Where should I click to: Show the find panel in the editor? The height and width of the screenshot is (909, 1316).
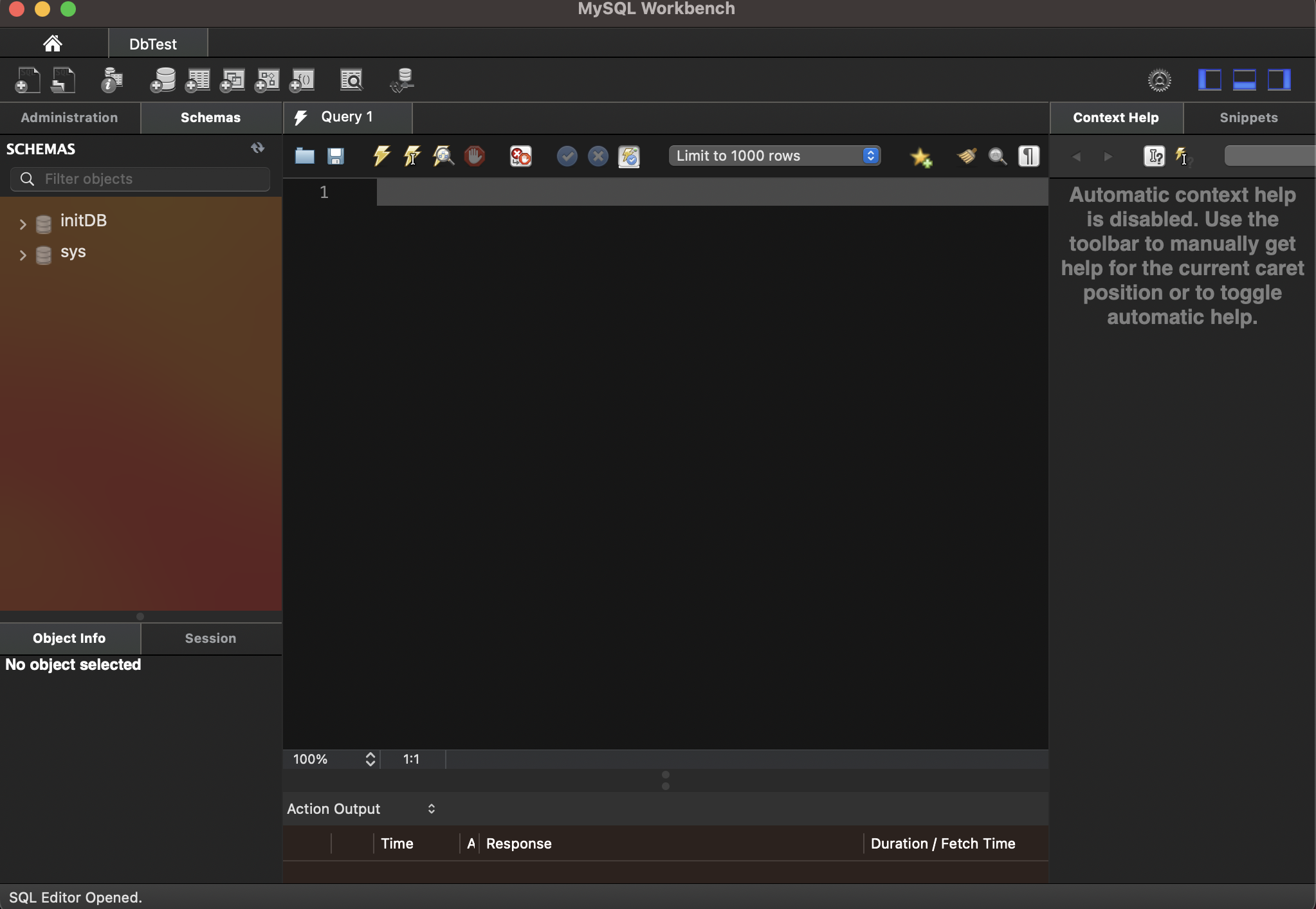point(998,156)
